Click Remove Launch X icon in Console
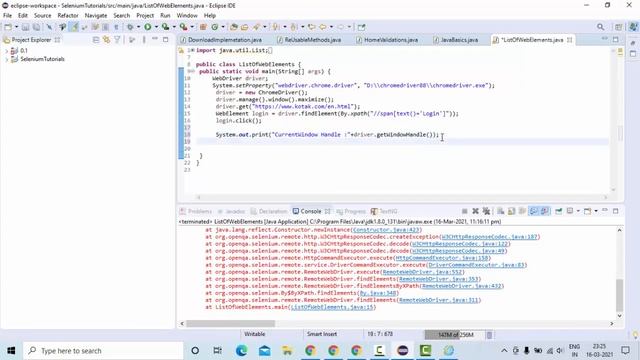This screenshot has width=640, height=360. click(x=476, y=211)
